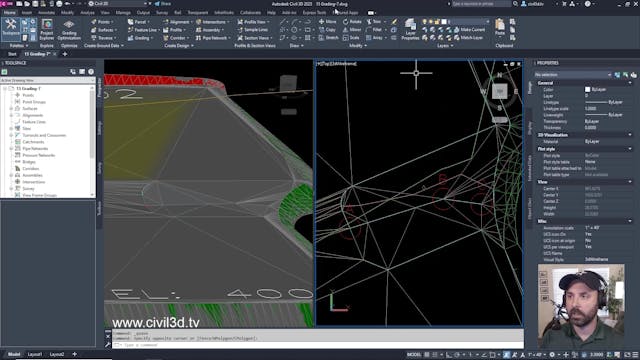
Task: Open the Surfaces dropdown in ribbon
Action: [x=104, y=30]
